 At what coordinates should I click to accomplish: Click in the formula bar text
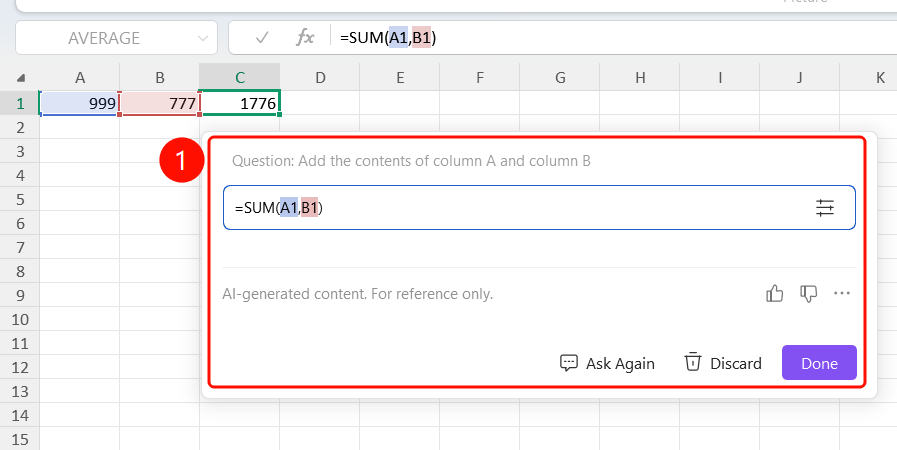[388, 38]
